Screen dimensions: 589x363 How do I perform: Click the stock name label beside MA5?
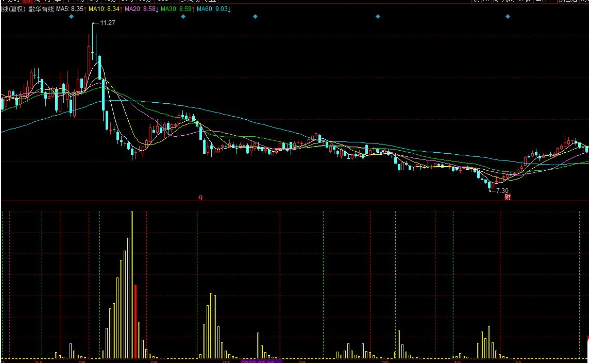pos(41,8)
